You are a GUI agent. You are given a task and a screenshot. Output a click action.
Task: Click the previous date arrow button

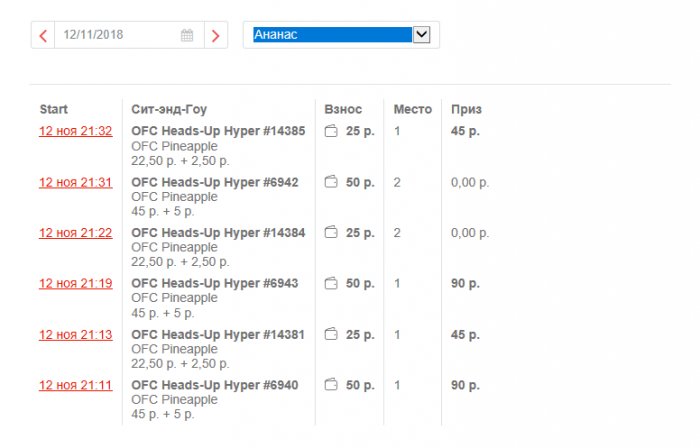pyautogui.click(x=43, y=35)
